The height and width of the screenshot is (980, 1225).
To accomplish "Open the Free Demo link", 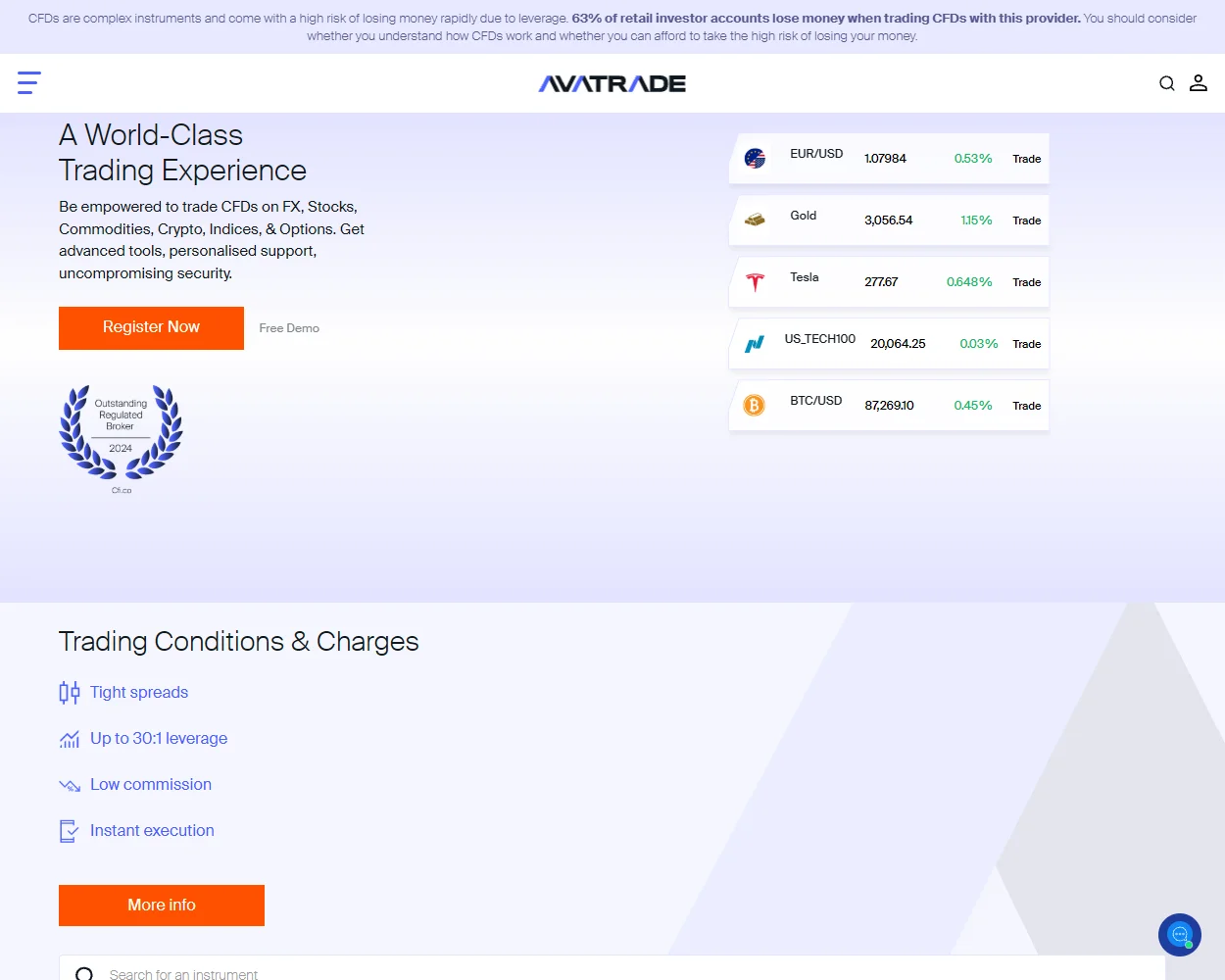I will tap(288, 327).
